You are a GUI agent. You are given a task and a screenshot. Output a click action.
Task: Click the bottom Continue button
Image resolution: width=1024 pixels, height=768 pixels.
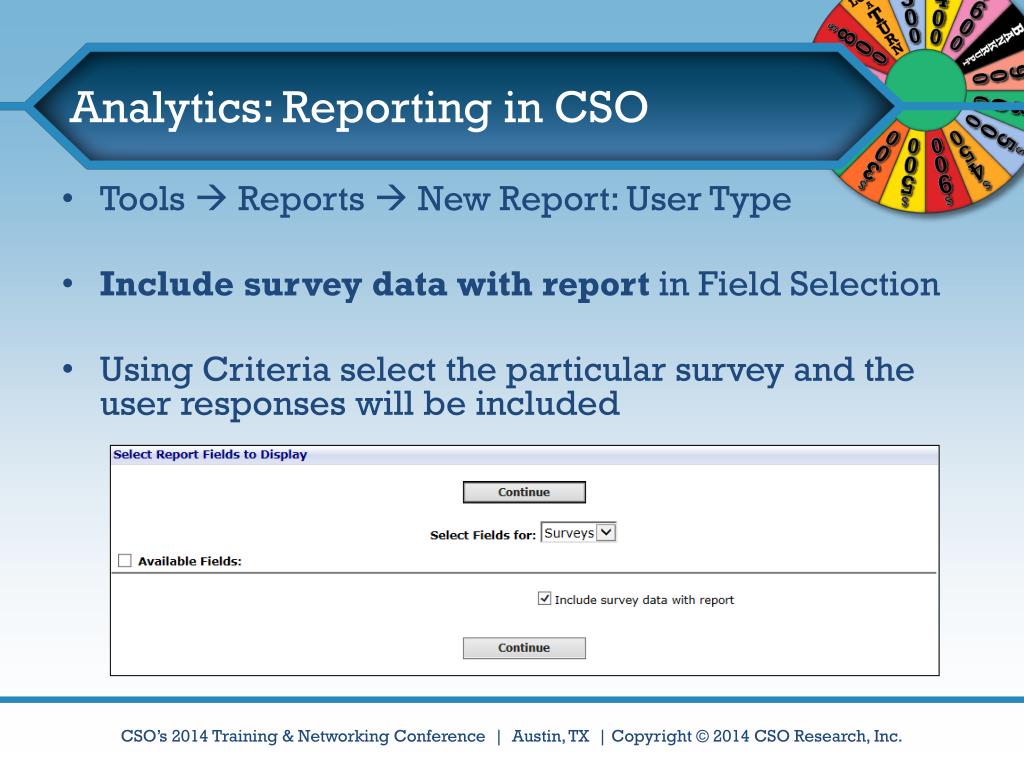click(x=524, y=648)
